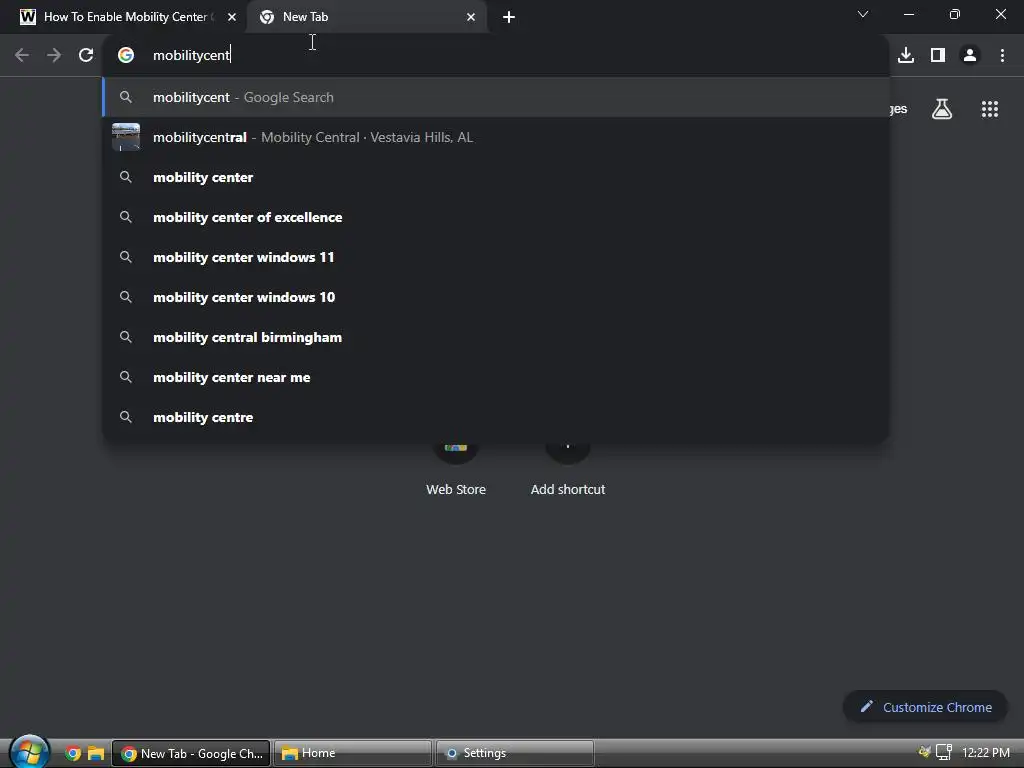Choose the 'mobility center' suggestion
Image resolution: width=1024 pixels, height=768 pixels.
(x=496, y=177)
